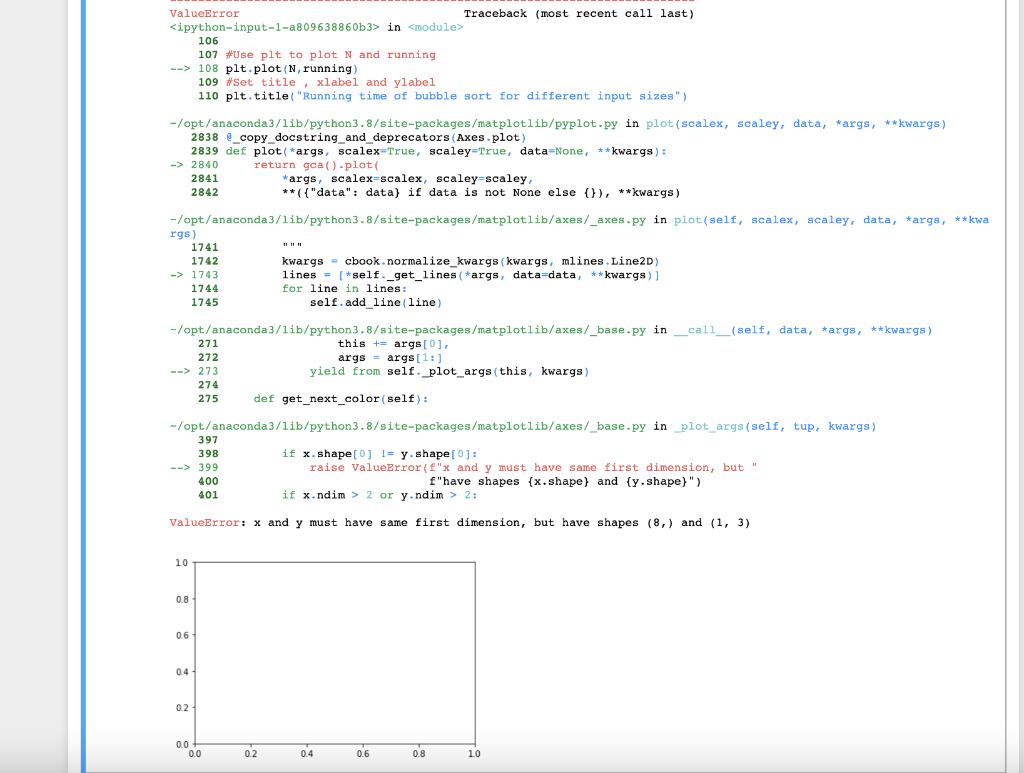Image resolution: width=1024 pixels, height=773 pixels.
Task: Click the 1.0 tick label on y-axis
Action: 181,562
